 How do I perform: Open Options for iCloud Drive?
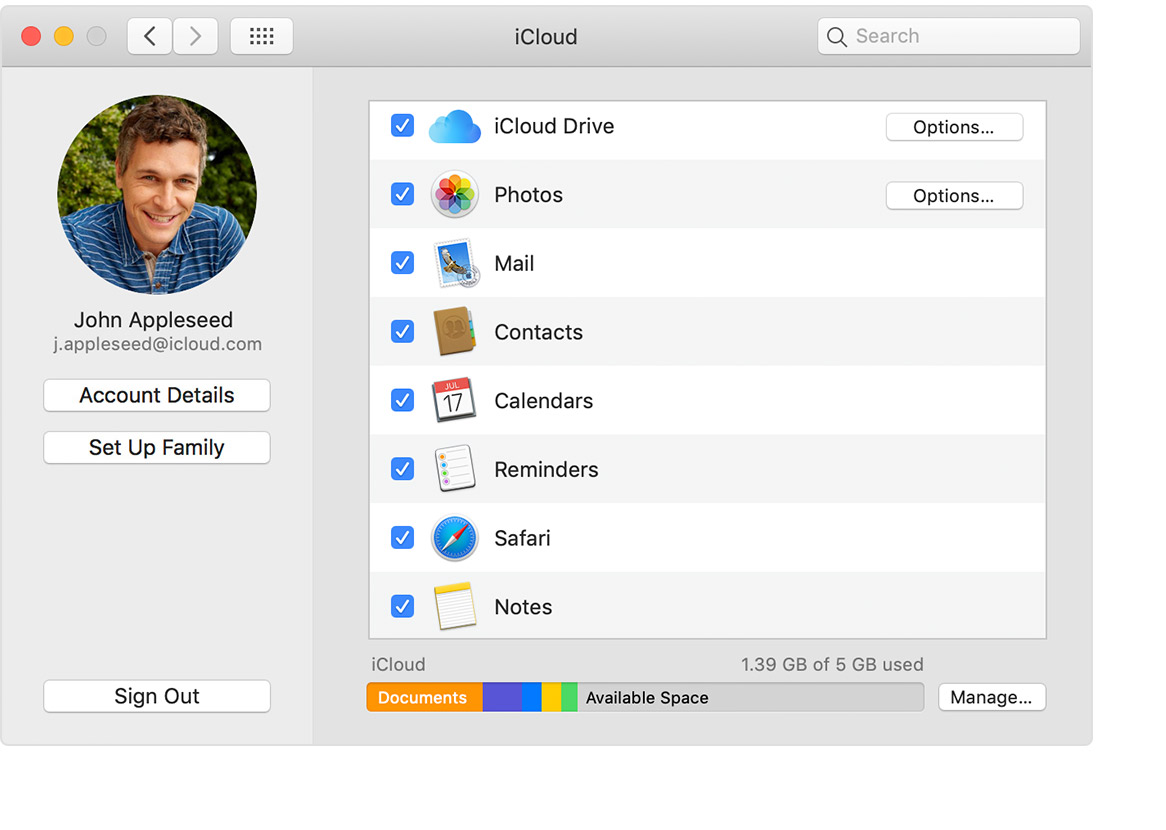tap(953, 127)
